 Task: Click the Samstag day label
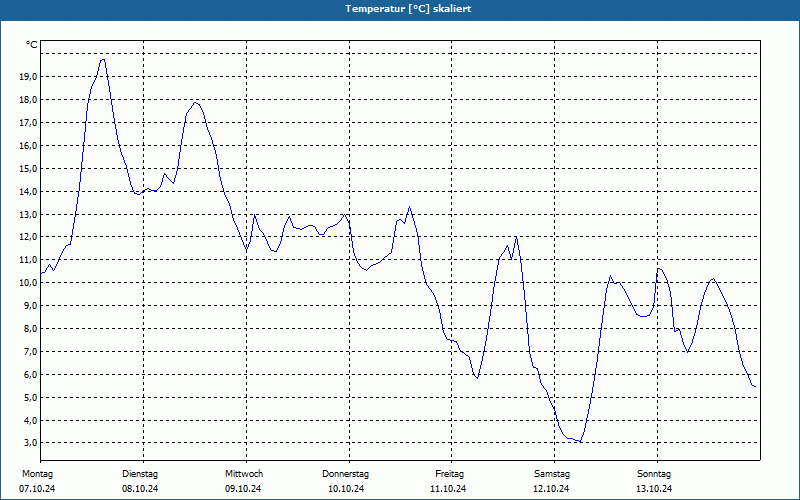point(552,474)
